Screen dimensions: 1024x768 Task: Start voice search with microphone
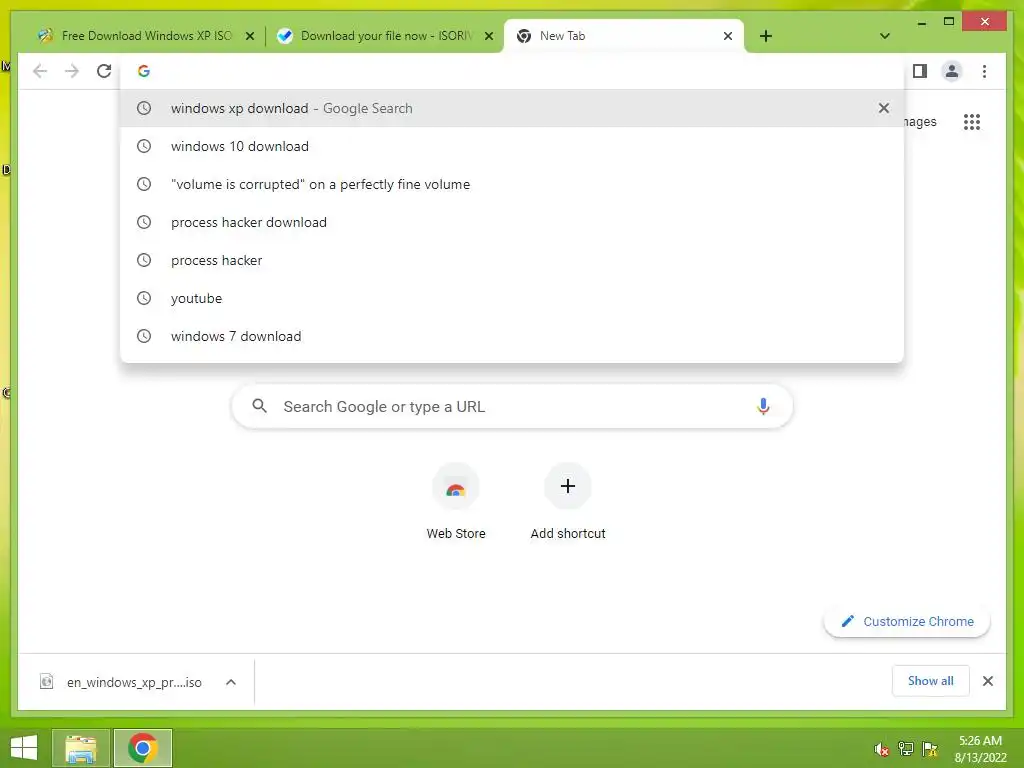click(763, 406)
